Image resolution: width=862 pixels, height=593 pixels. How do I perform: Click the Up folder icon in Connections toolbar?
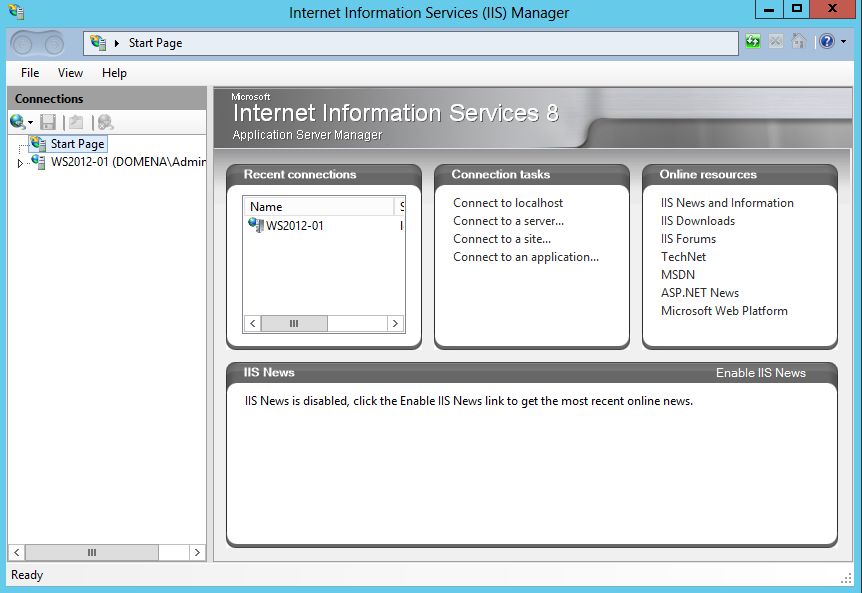click(76, 122)
